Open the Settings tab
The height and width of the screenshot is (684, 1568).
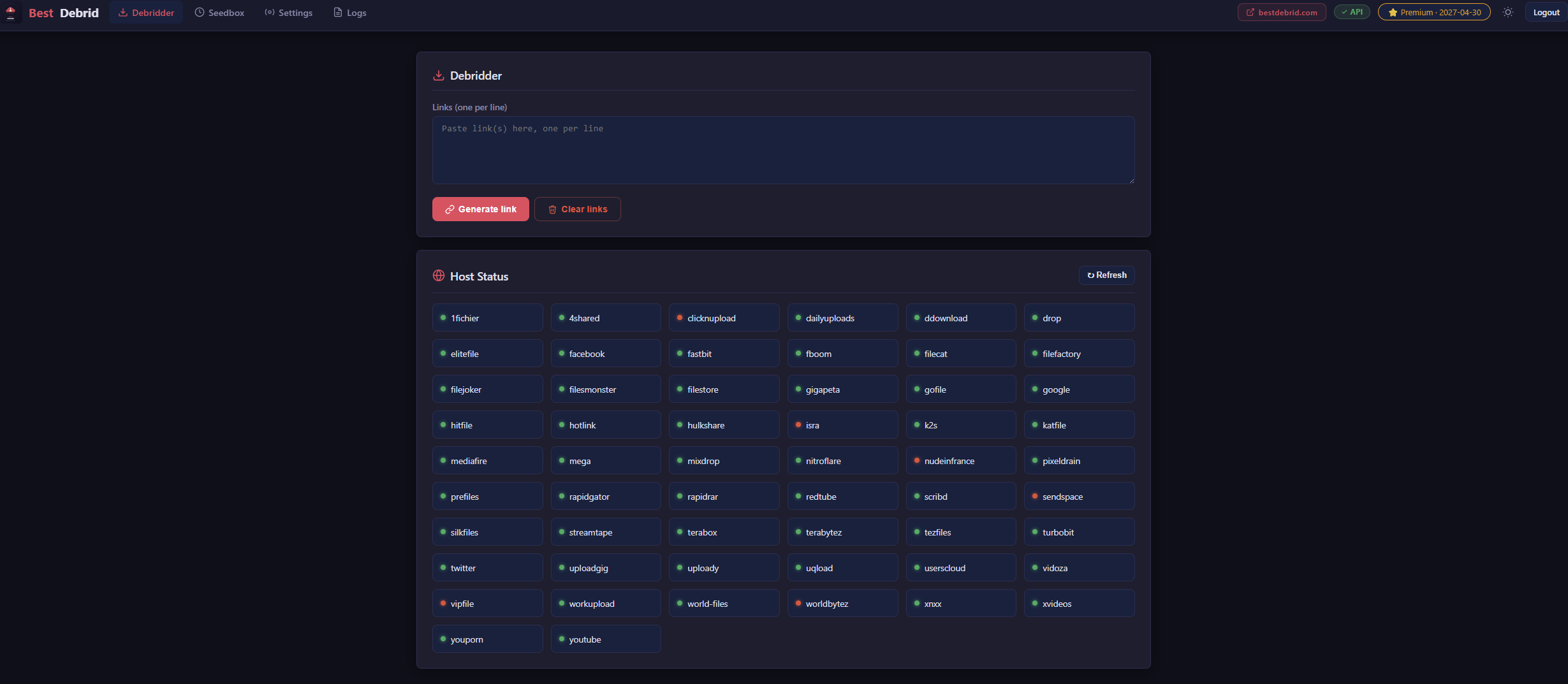289,13
